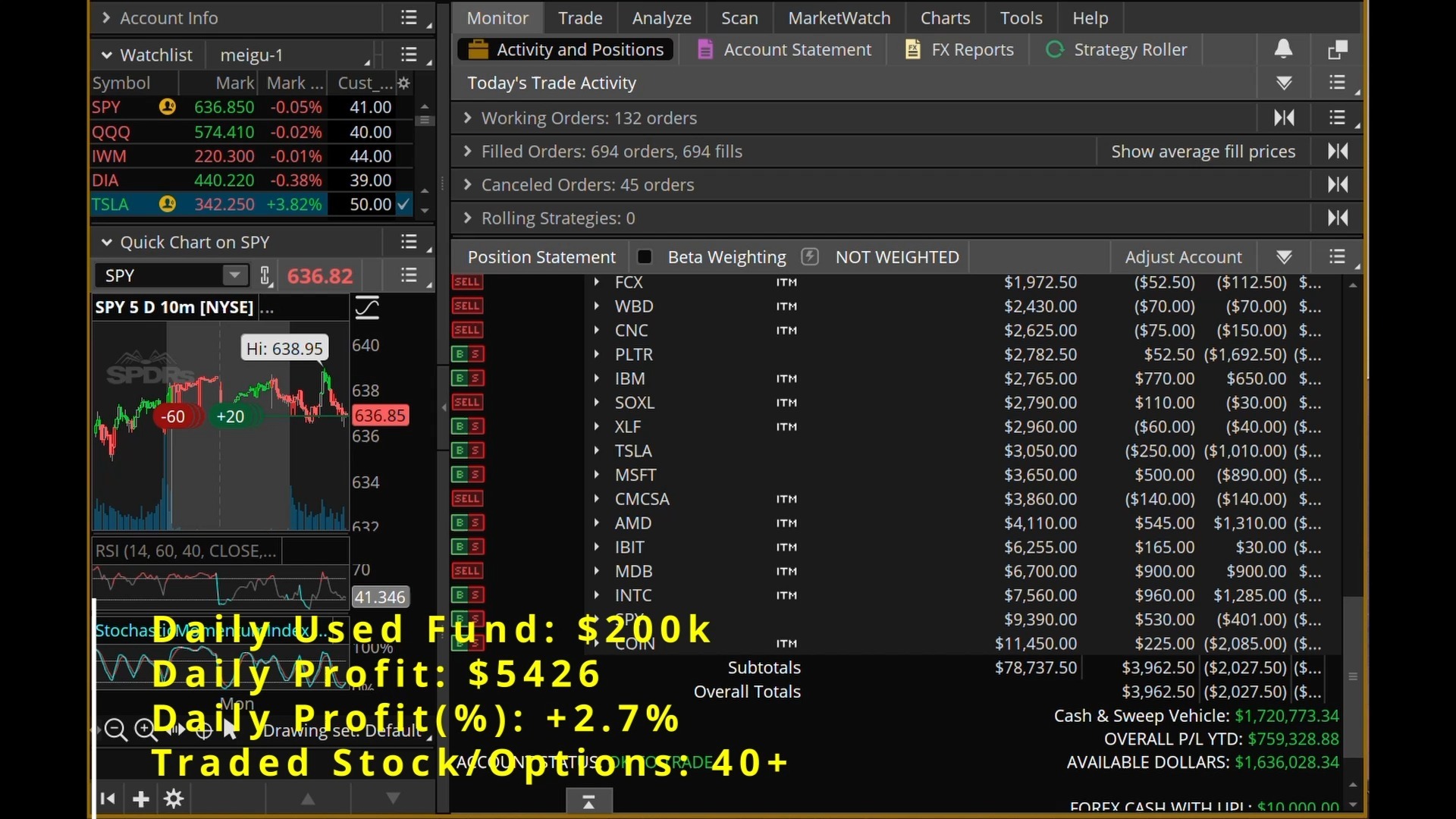Open the Scan tab

click(739, 17)
